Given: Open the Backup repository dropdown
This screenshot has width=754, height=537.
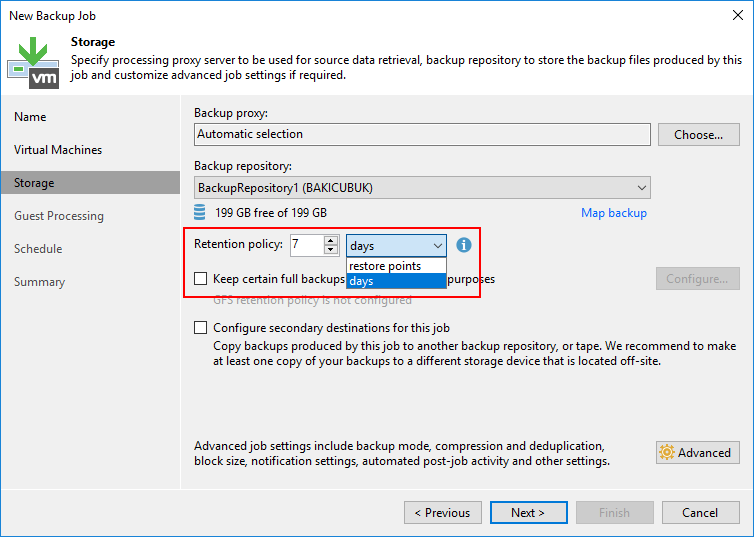Looking at the screenshot, I should point(641,187).
